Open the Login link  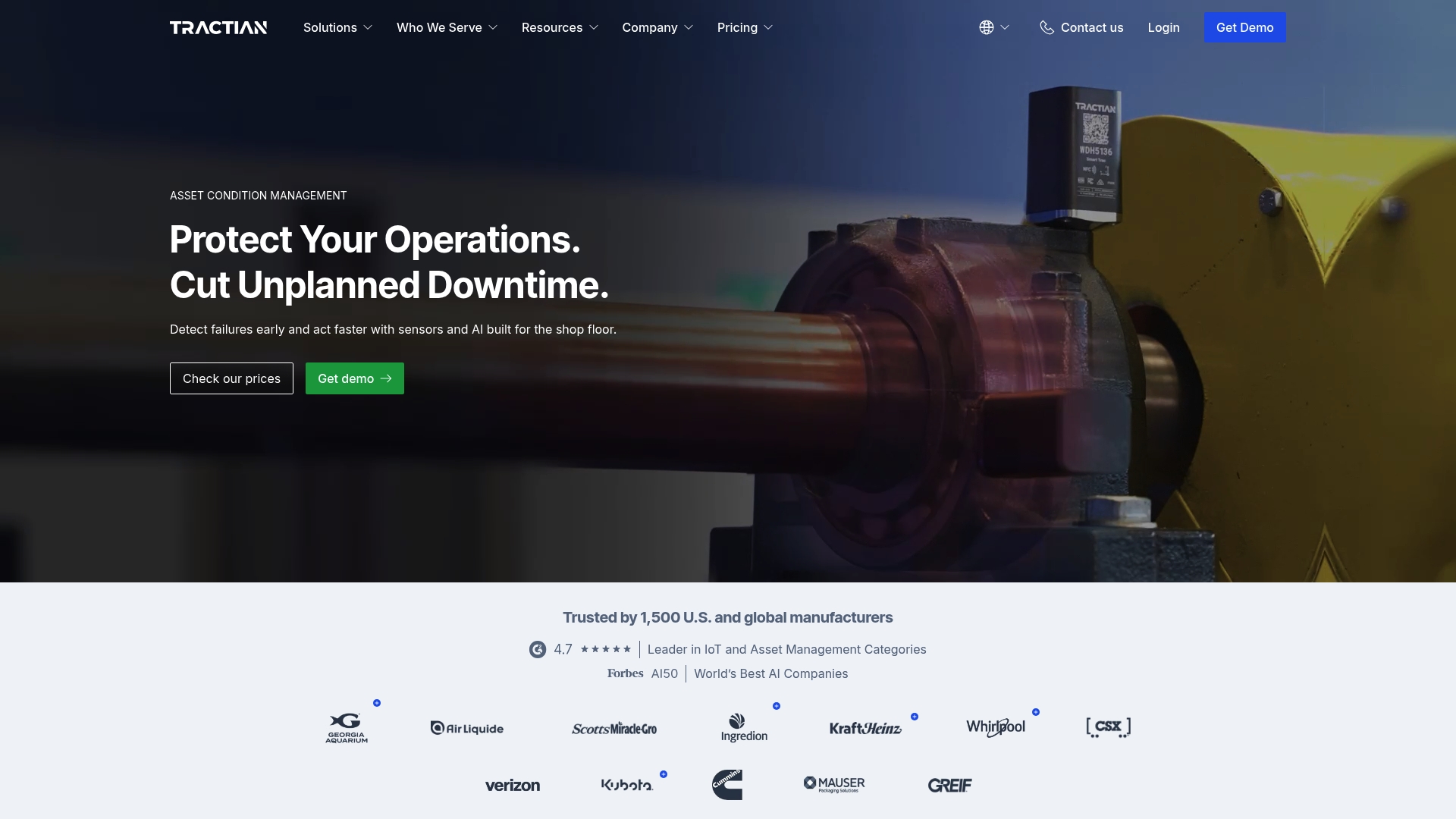point(1163,27)
